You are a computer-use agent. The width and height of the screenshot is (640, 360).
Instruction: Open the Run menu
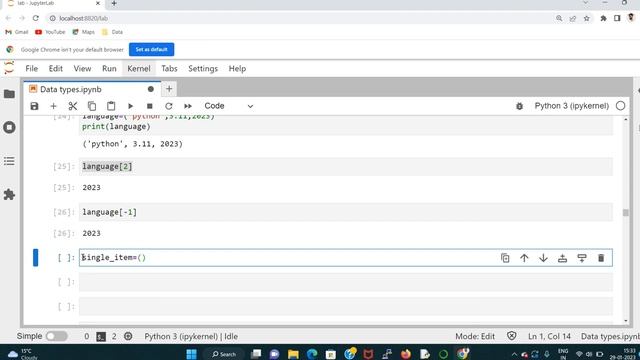point(109,69)
